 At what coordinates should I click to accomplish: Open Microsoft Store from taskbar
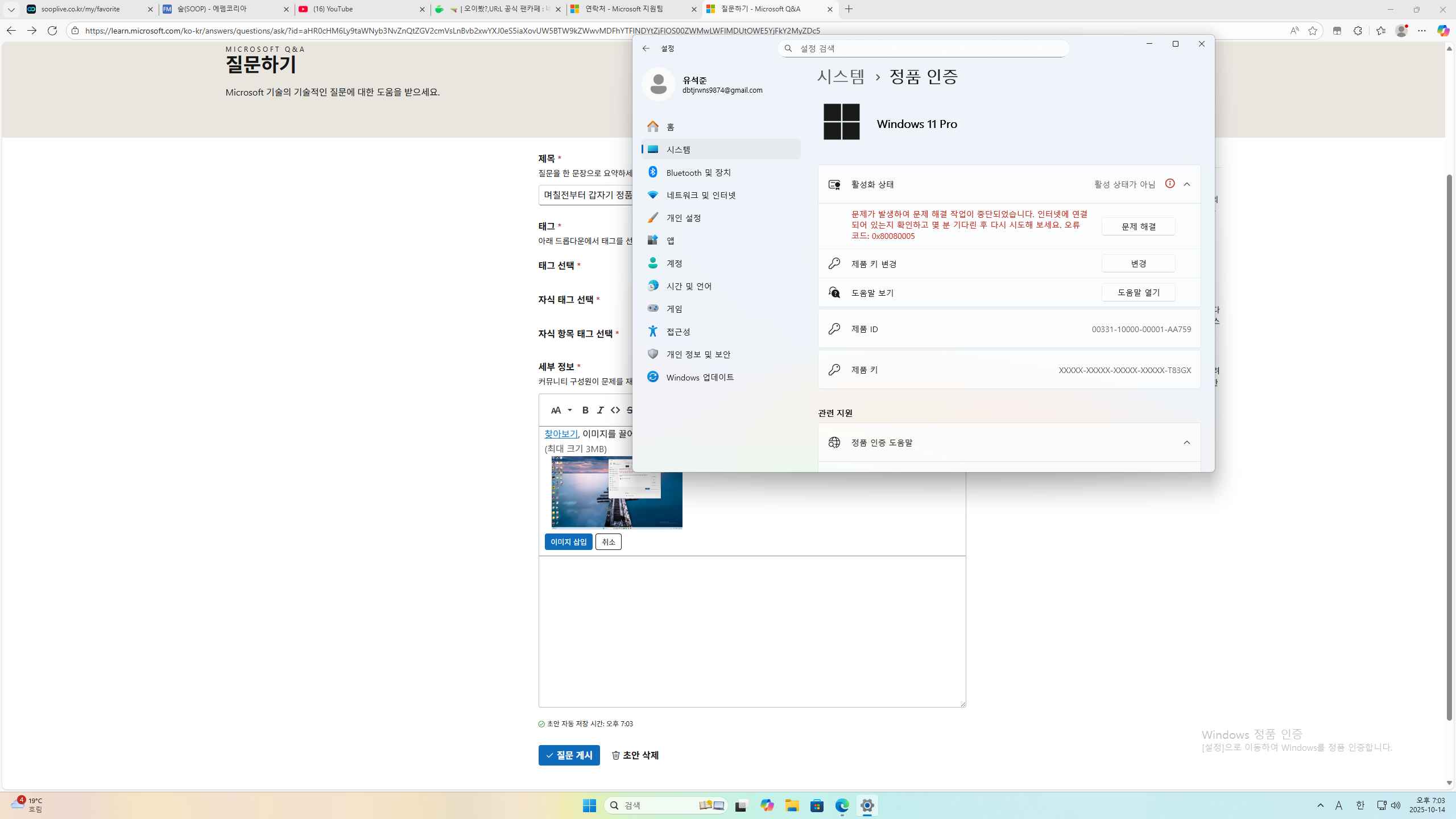817,805
